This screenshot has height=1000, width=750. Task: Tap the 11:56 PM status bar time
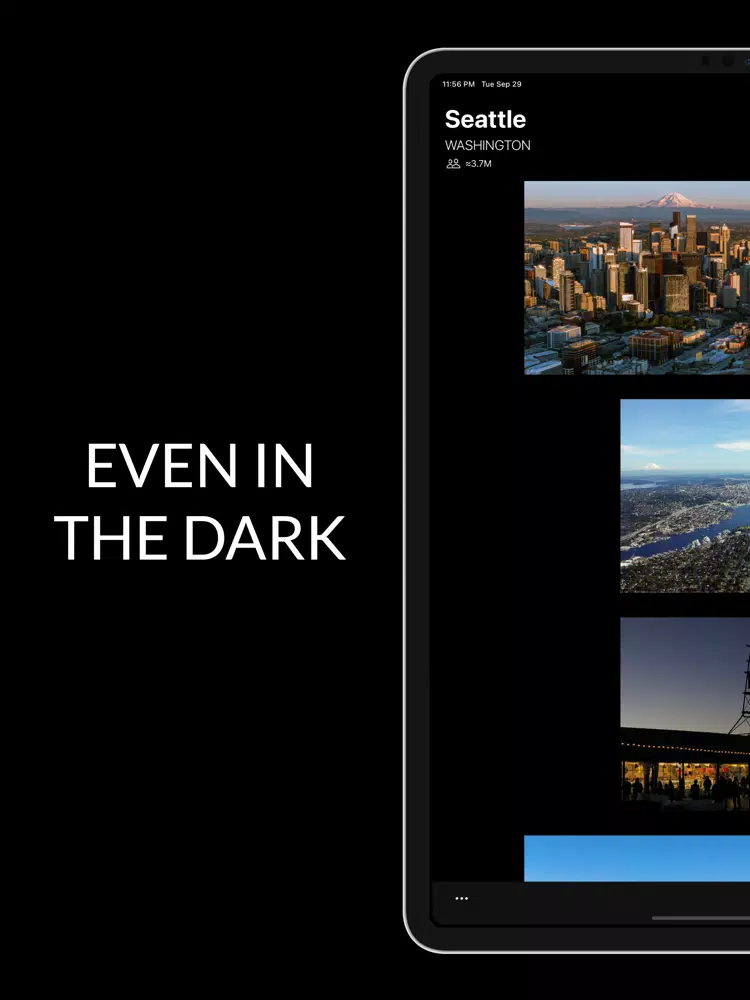459,84
